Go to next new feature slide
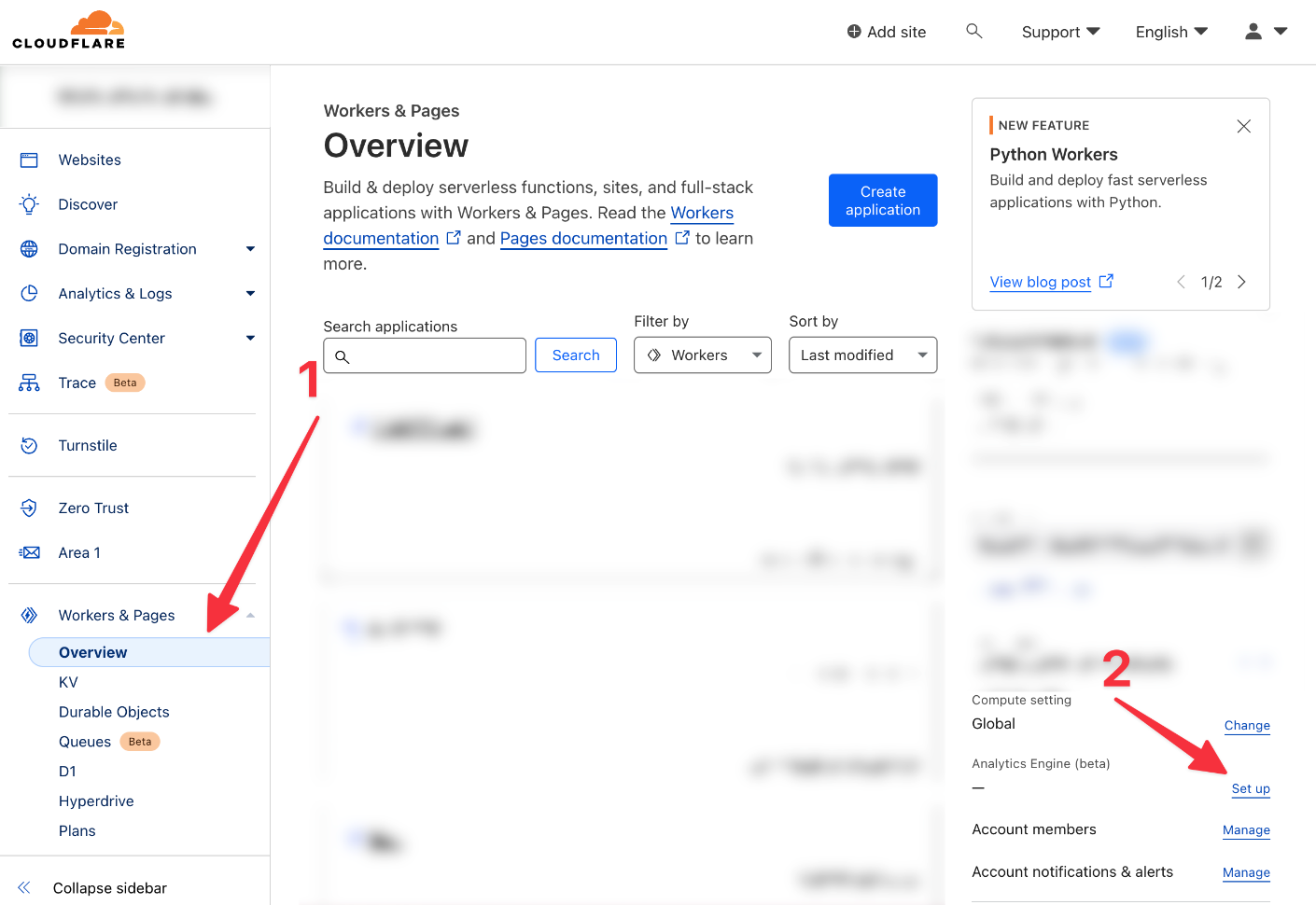The width and height of the screenshot is (1316, 905). (1241, 283)
